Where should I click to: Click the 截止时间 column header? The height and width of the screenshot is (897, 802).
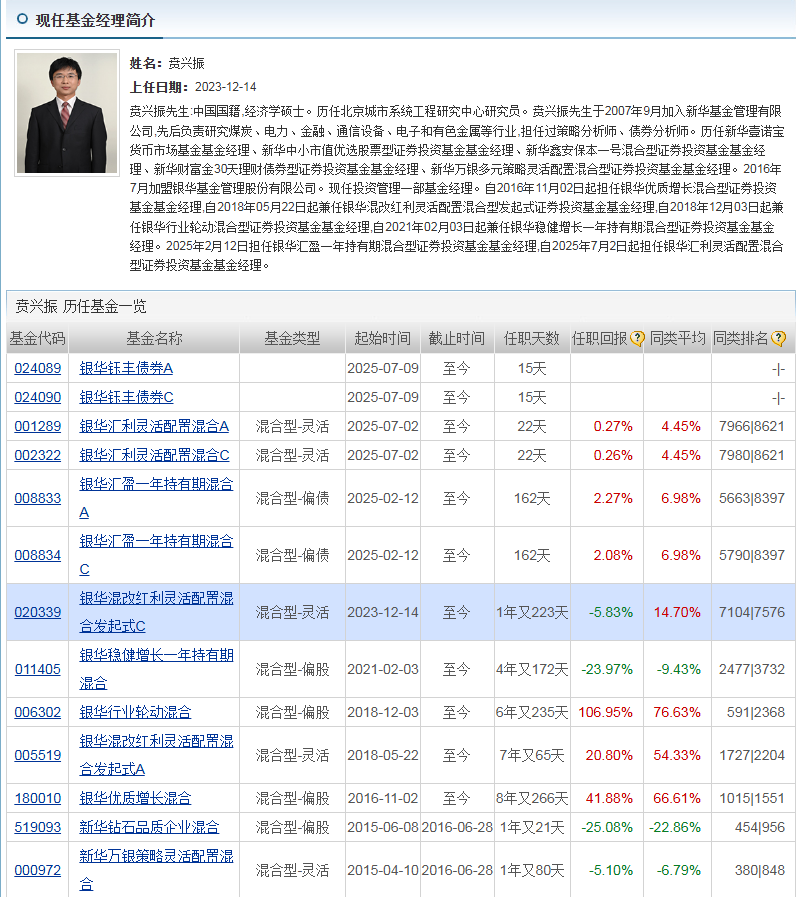point(457,339)
